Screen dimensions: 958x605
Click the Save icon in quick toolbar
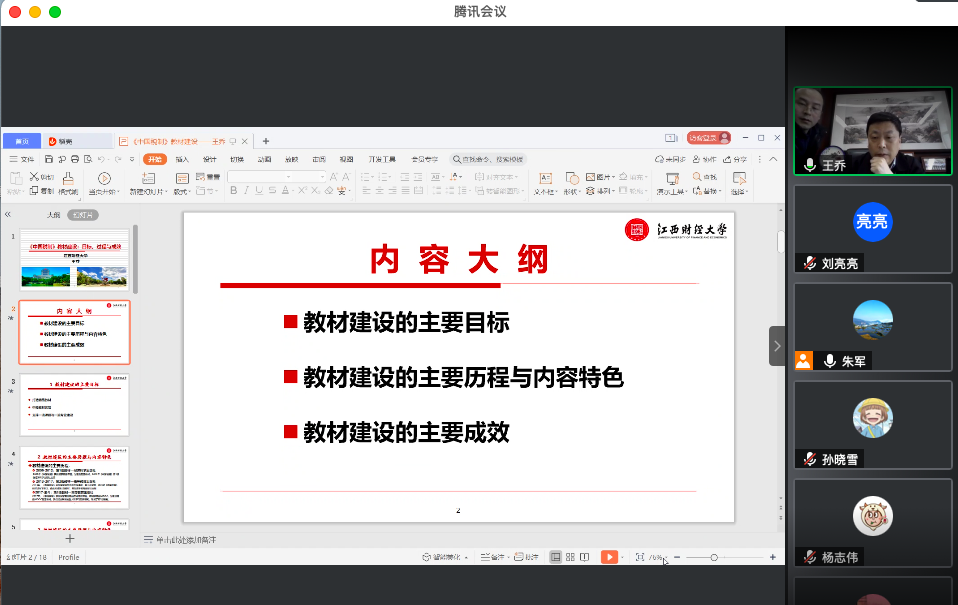pyautogui.click(x=49, y=159)
